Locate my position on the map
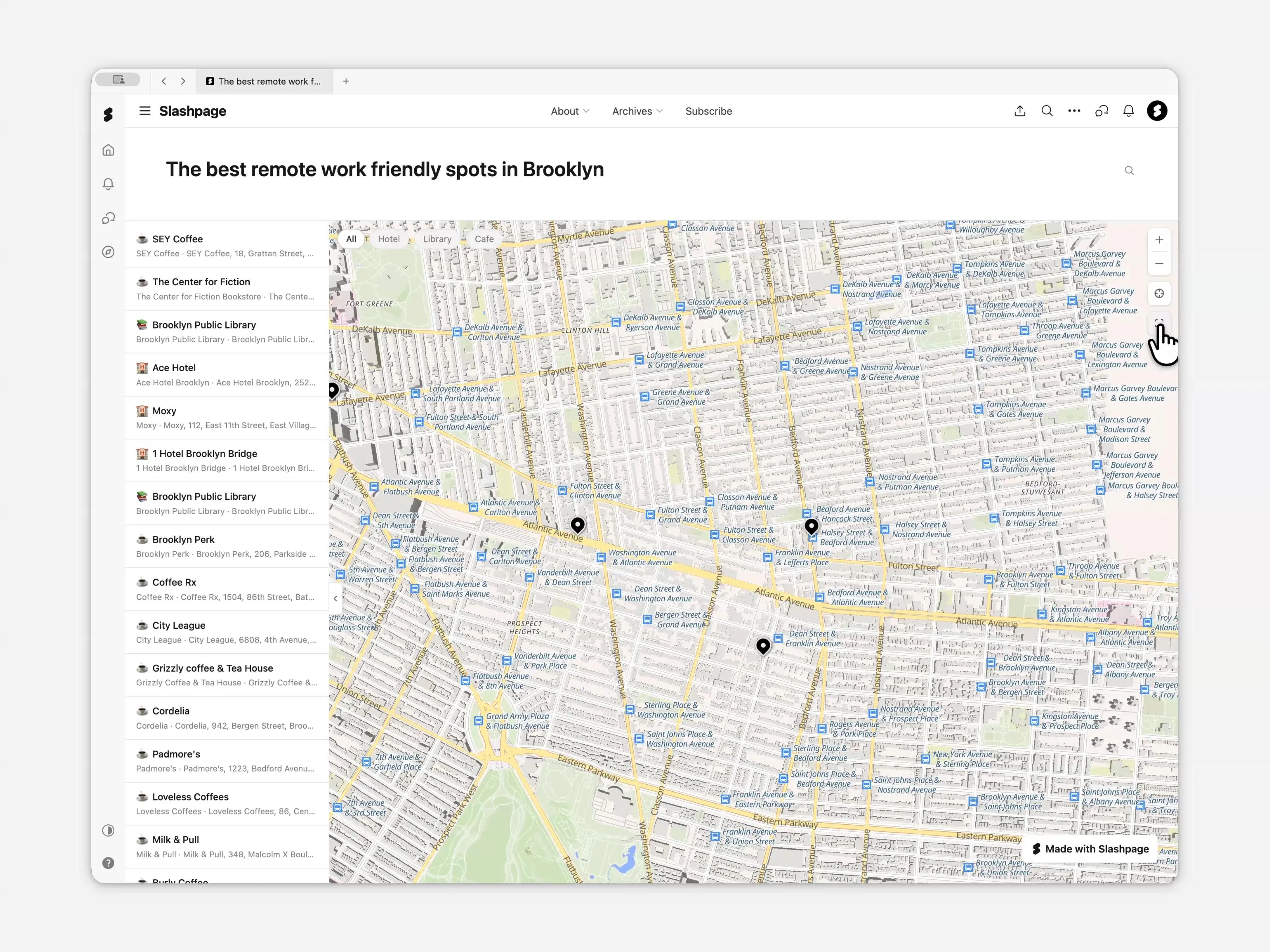The height and width of the screenshot is (952, 1270). coord(1159,294)
